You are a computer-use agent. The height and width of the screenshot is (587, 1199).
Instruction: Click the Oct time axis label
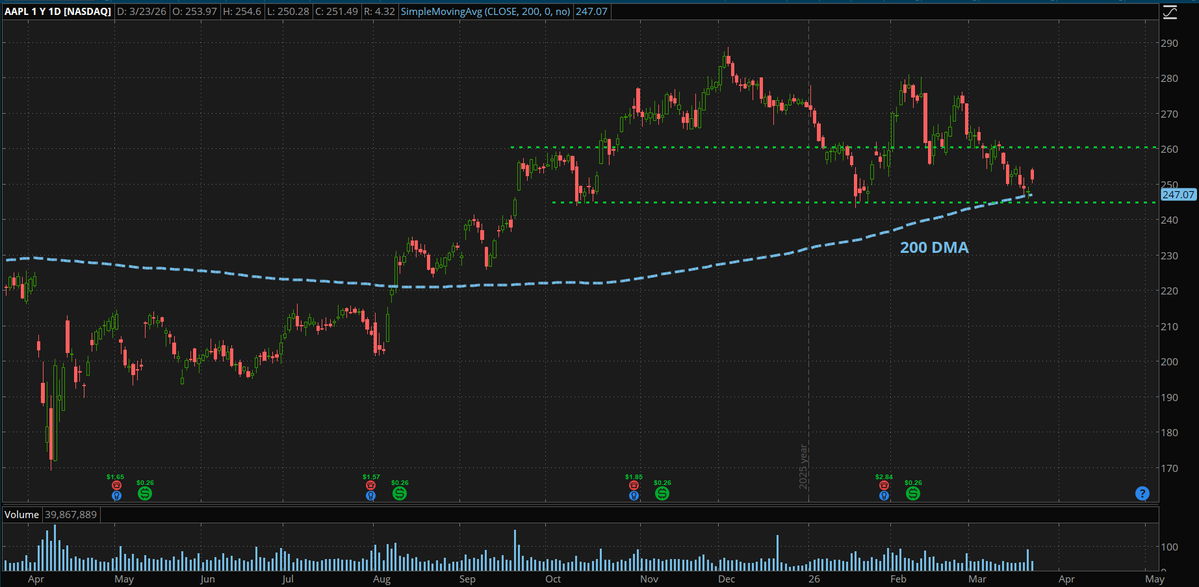click(x=552, y=579)
